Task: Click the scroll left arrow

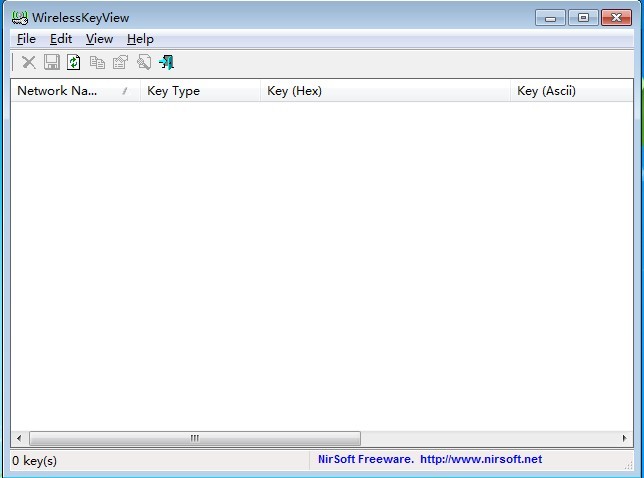Action: point(19,438)
